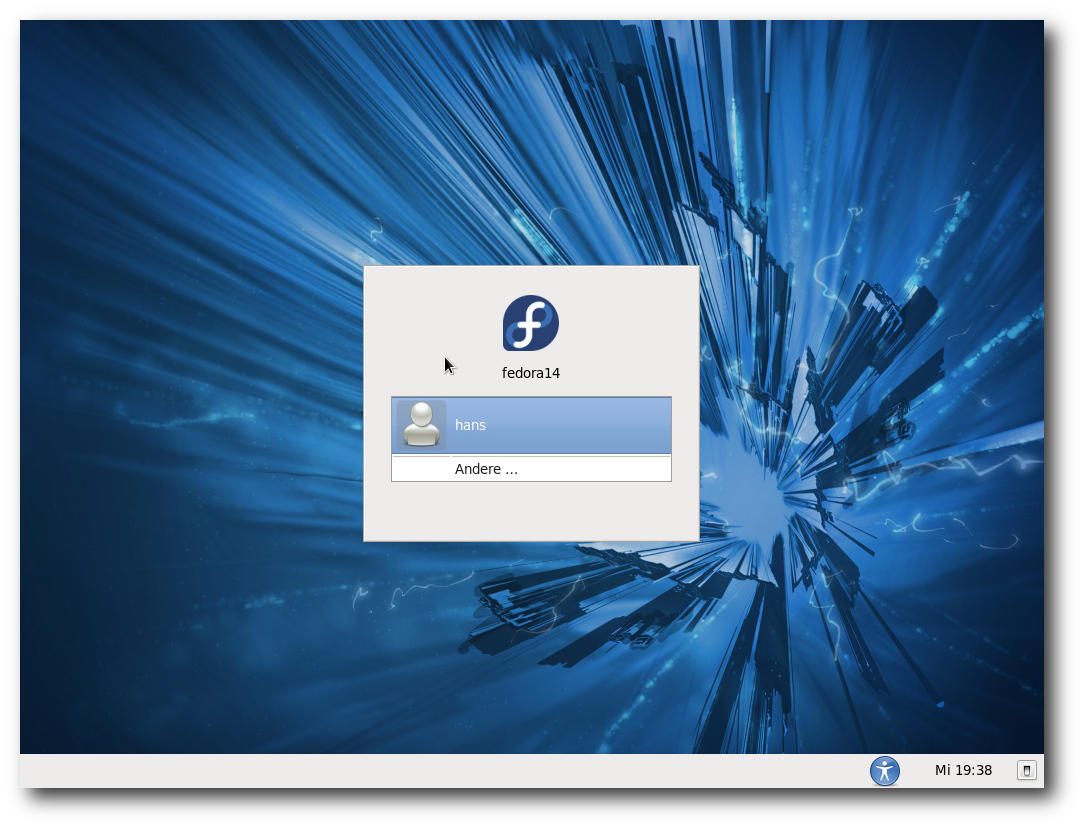The image size is (1084, 828).
Task: Click the Mi 19:38 clock in the panel
Action: [x=963, y=770]
